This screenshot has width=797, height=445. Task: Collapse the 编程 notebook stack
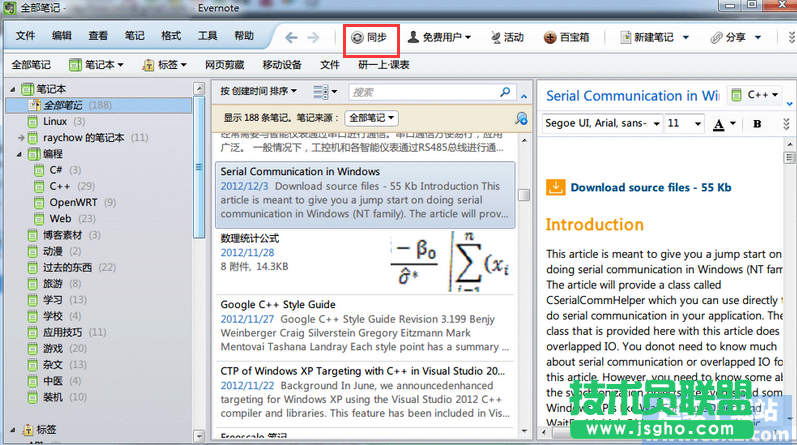click(21, 154)
